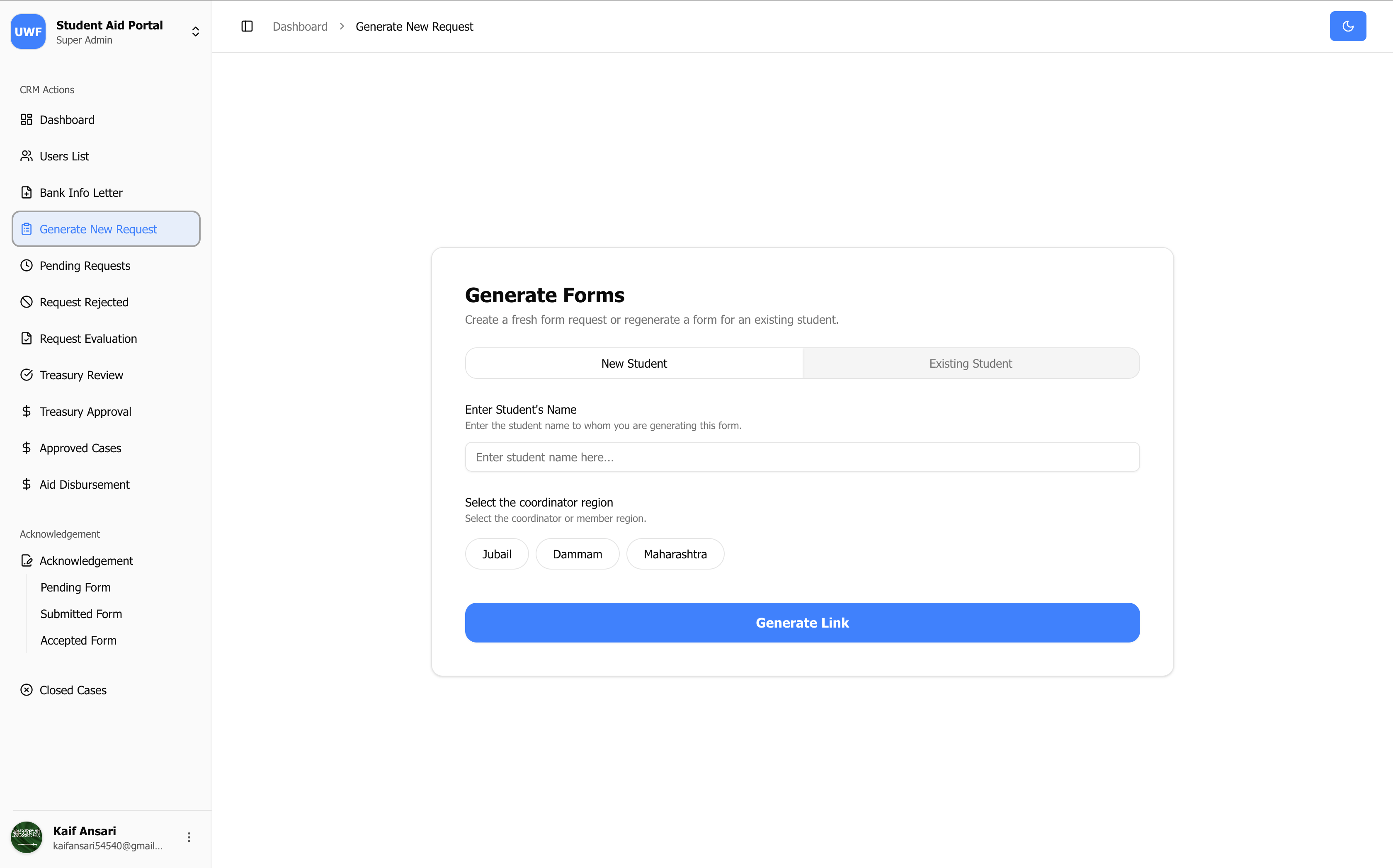Open Submitted Form under Acknowledgement
This screenshot has height=868, width=1393.
coord(81,613)
